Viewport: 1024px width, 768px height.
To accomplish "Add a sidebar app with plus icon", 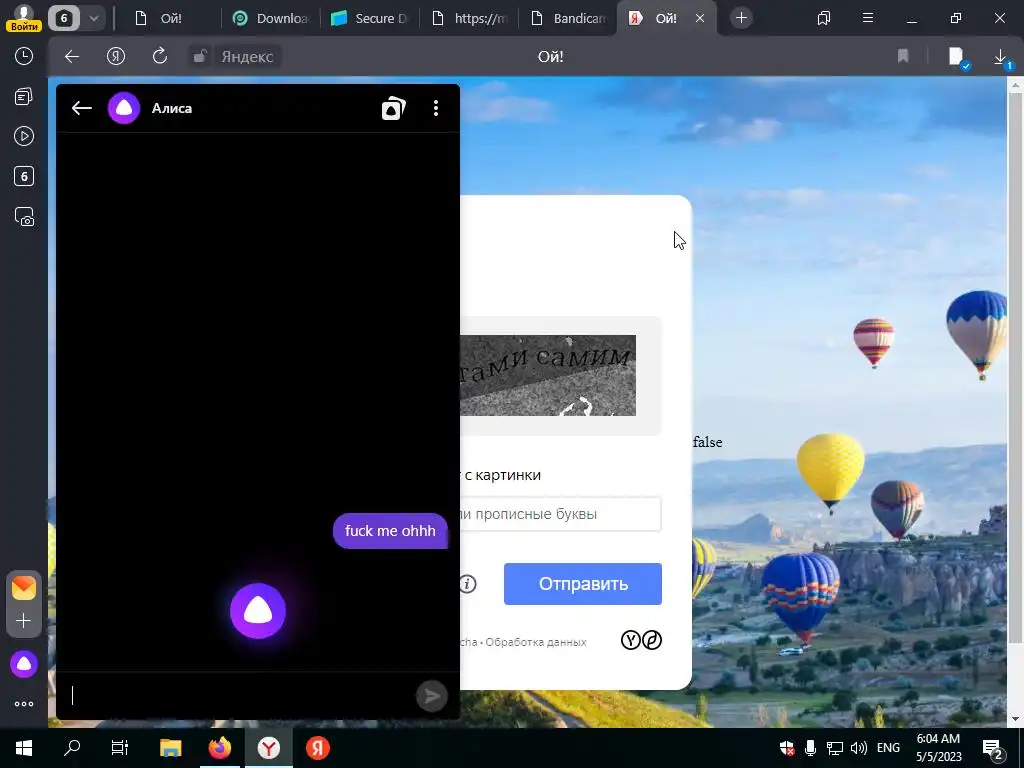I will [24, 620].
